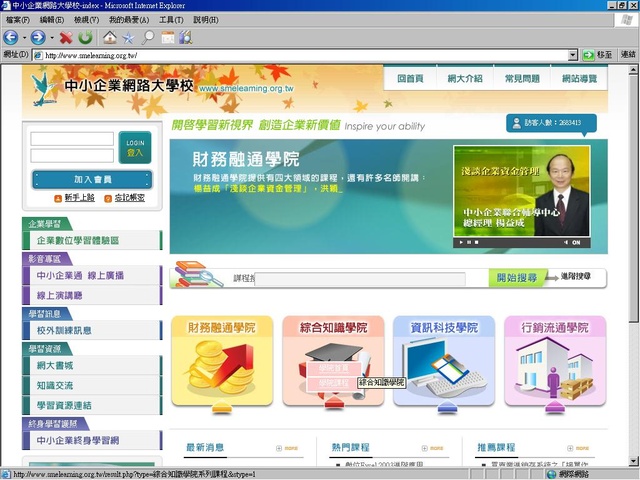Viewport: 640px width, 480px height.
Task: Expand the address bar dropdown arrow
Action: click(x=573, y=55)
